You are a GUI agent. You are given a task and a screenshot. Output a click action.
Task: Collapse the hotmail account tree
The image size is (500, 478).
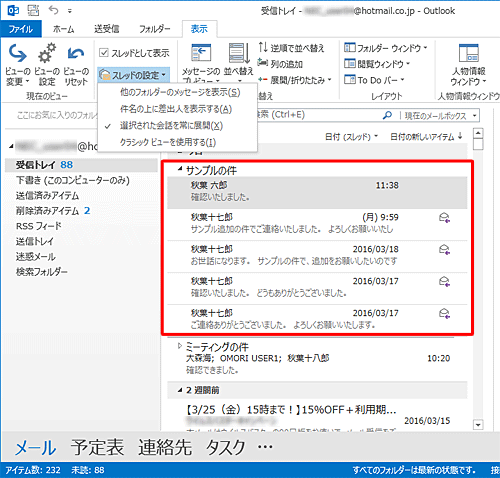click(11, 146)
